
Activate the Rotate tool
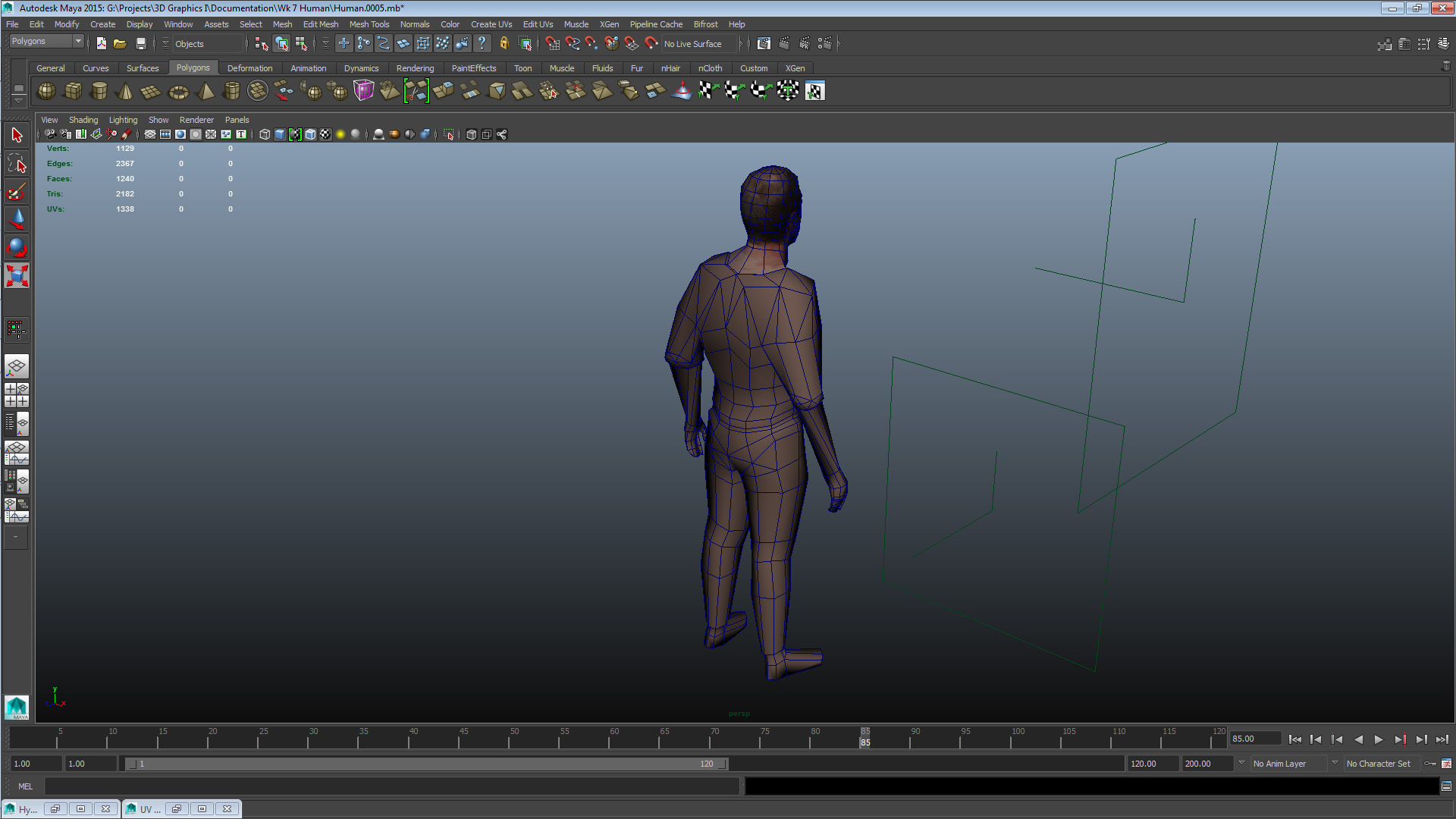coord(17,246)
